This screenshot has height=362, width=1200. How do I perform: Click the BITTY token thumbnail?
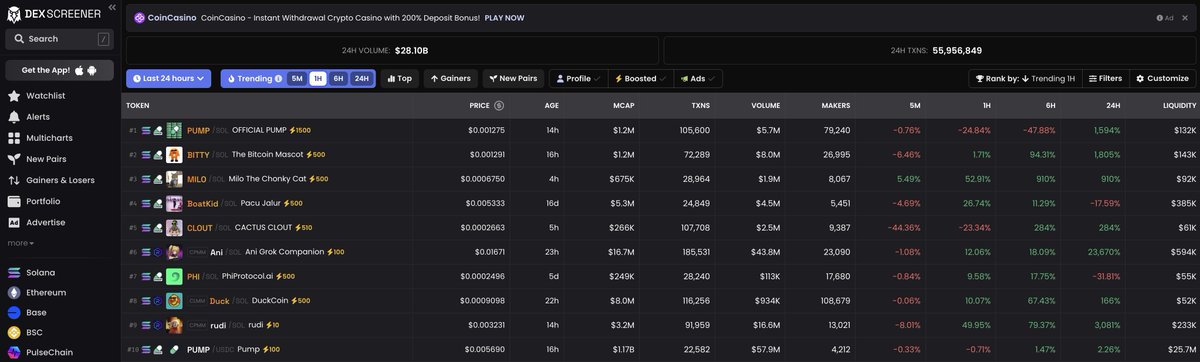point(174,155)
